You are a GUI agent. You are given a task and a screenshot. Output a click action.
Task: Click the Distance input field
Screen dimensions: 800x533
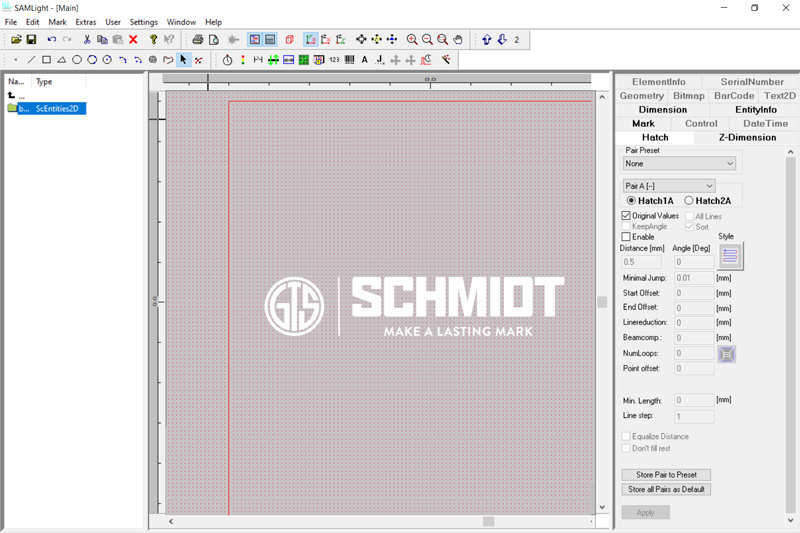coord(641,262)
